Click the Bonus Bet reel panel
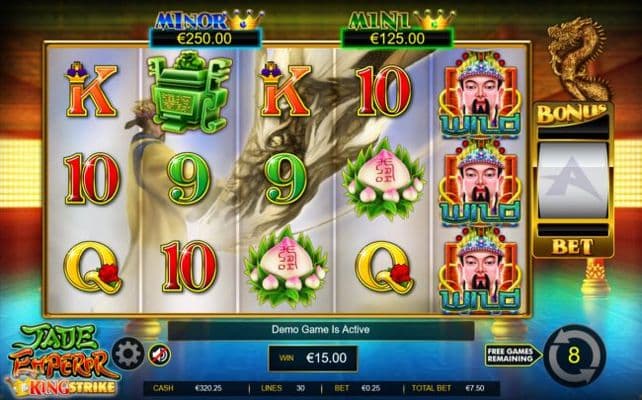The width and height of the screenshot is (642, 400). point(573,180)
